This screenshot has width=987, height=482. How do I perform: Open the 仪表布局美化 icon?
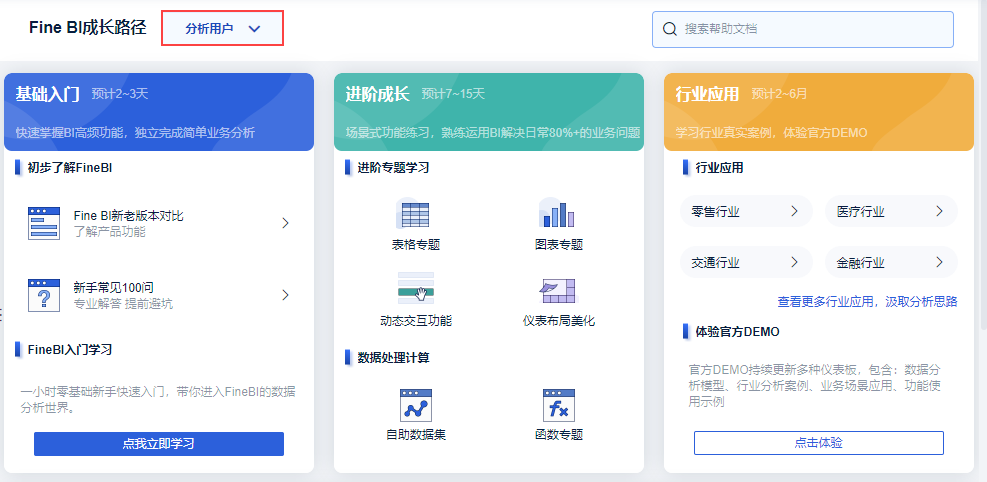point(558,290)
